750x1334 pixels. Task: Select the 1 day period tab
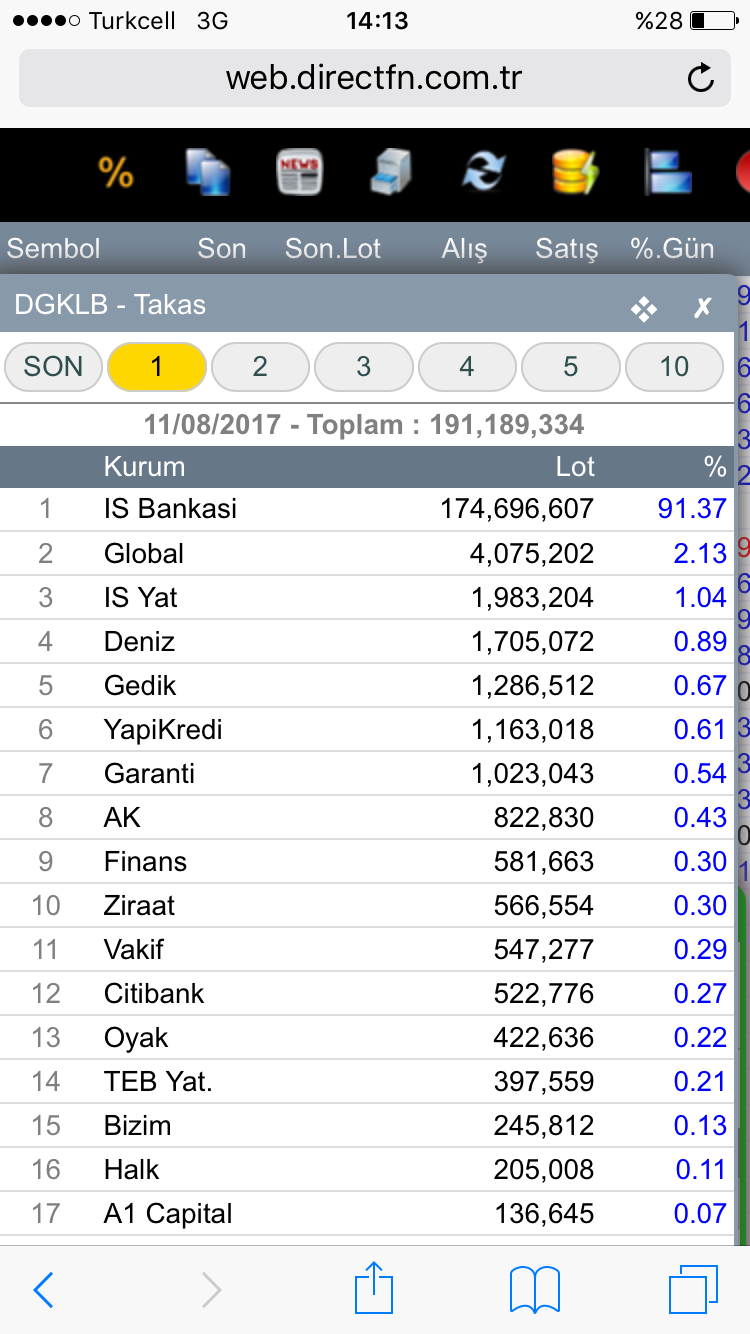tap(157, 367)
